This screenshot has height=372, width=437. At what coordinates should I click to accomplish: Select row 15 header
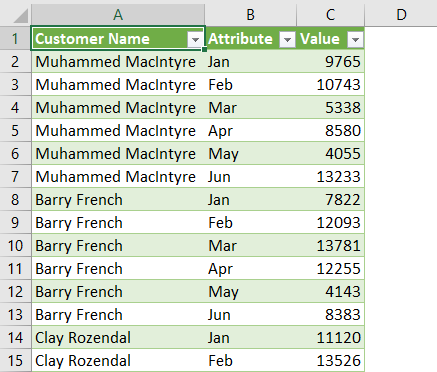tap(15, 361)
